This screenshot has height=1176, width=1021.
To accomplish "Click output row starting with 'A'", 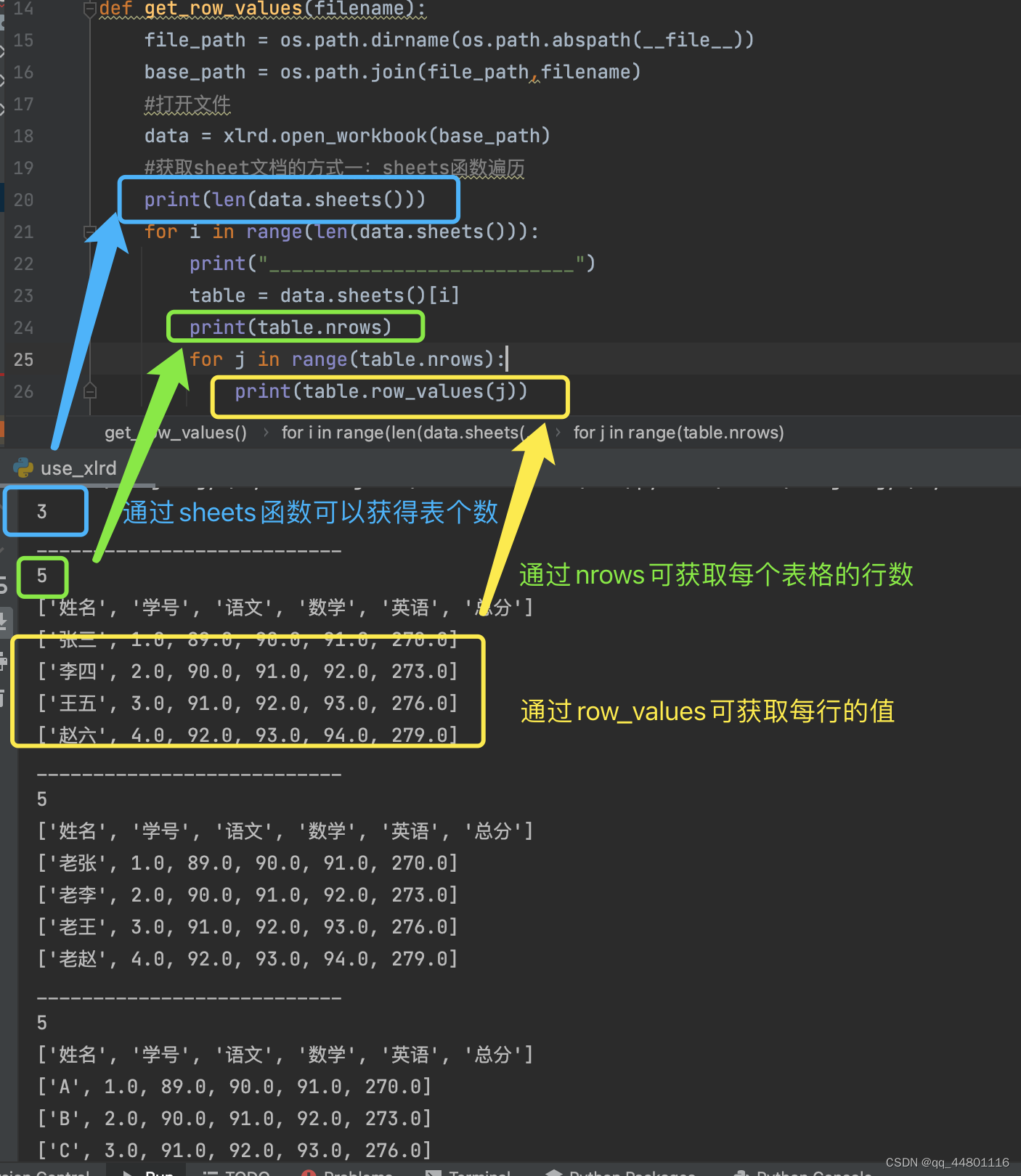I will point(235,1087).
